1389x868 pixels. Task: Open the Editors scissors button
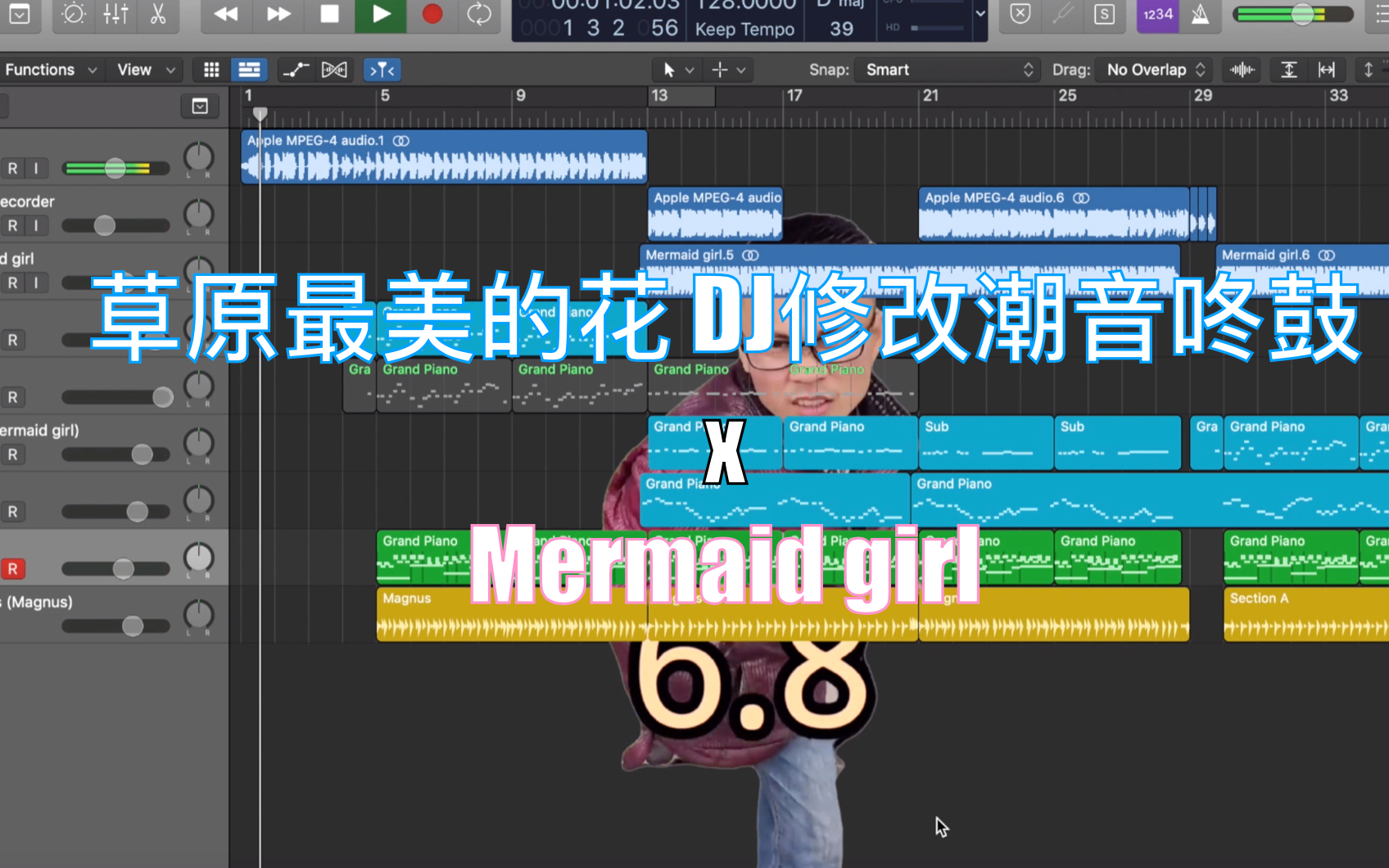[x=158, y=14]
